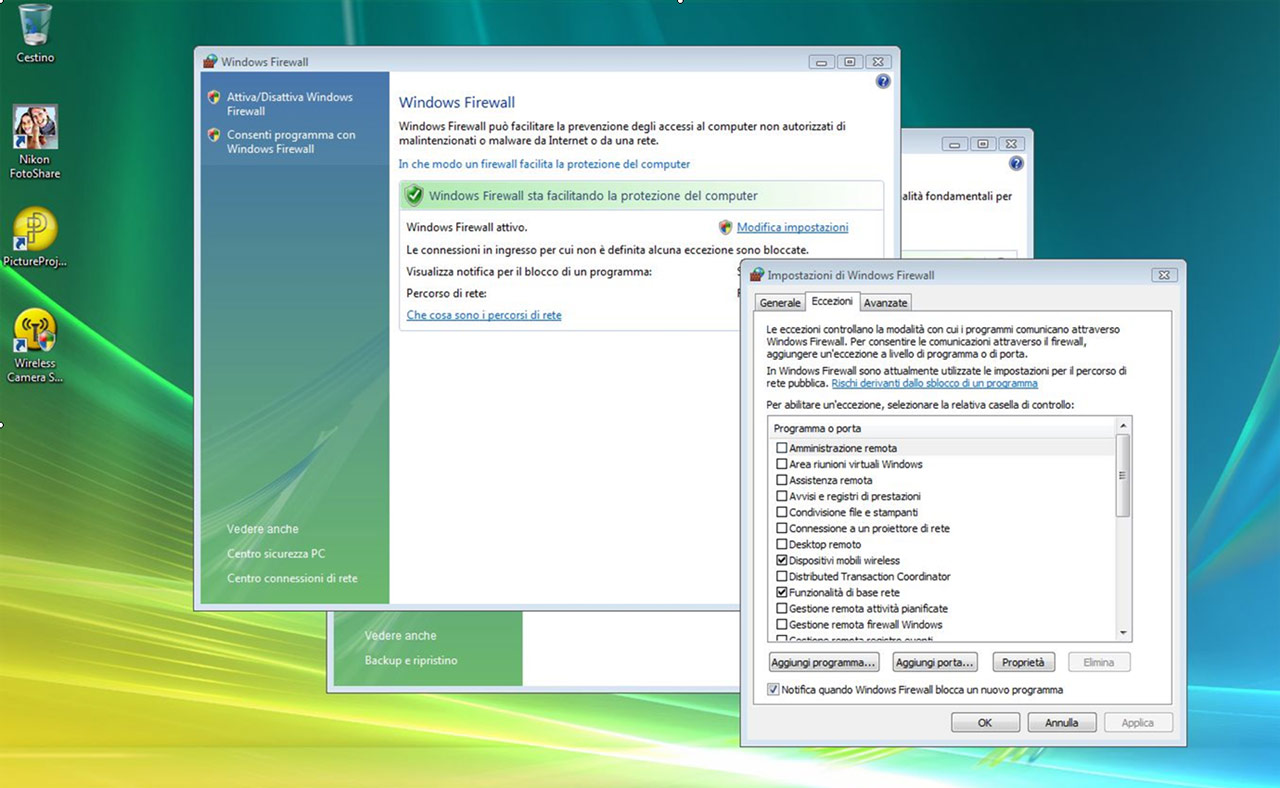The height and width of the screenshot is (788, 1280).
Task: Uncheck Funzionalità di base rete
Action: pyautogui.click(x=782, y=592)
